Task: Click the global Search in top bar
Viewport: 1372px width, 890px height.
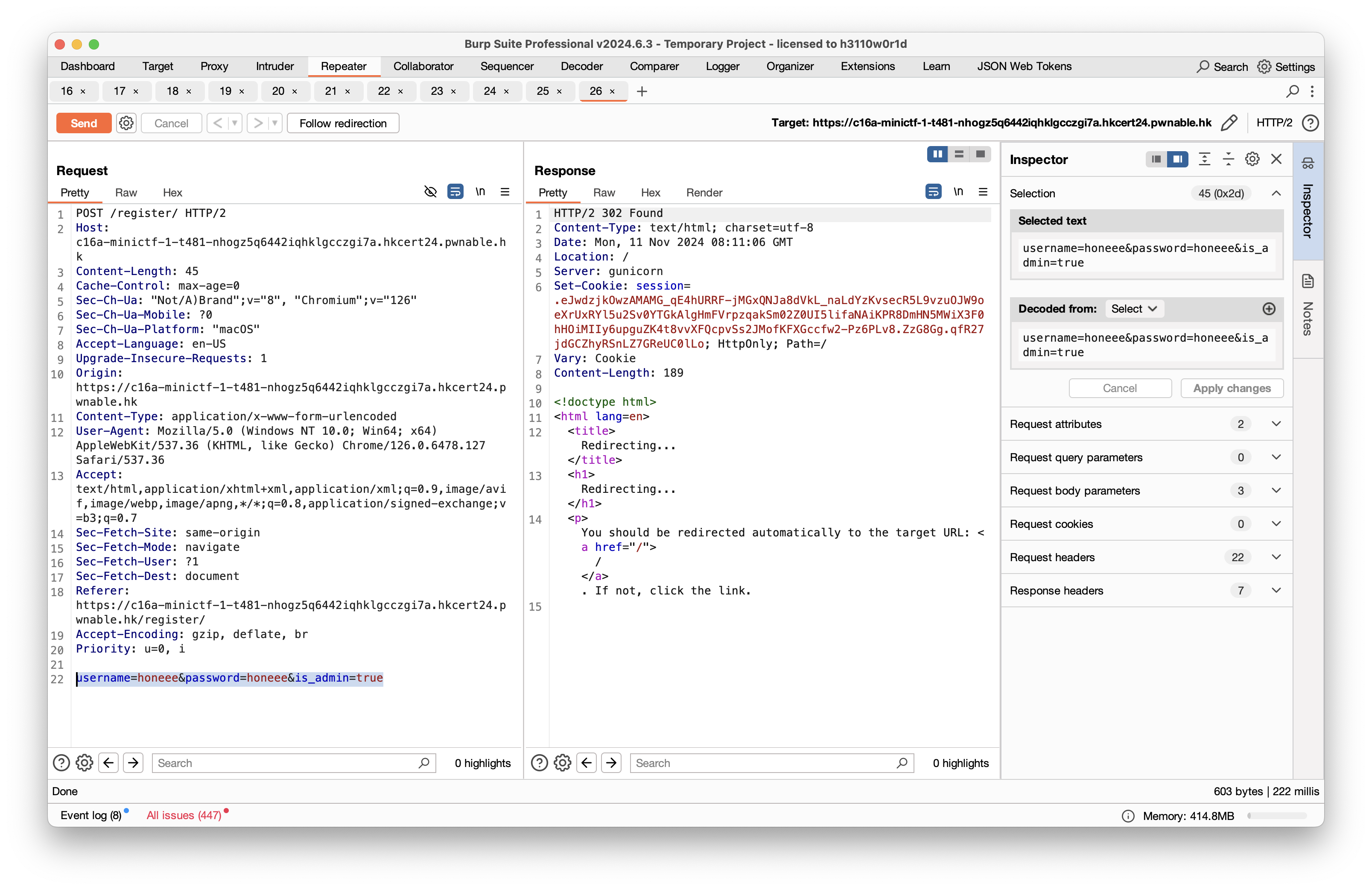Action: [1222, 66]
